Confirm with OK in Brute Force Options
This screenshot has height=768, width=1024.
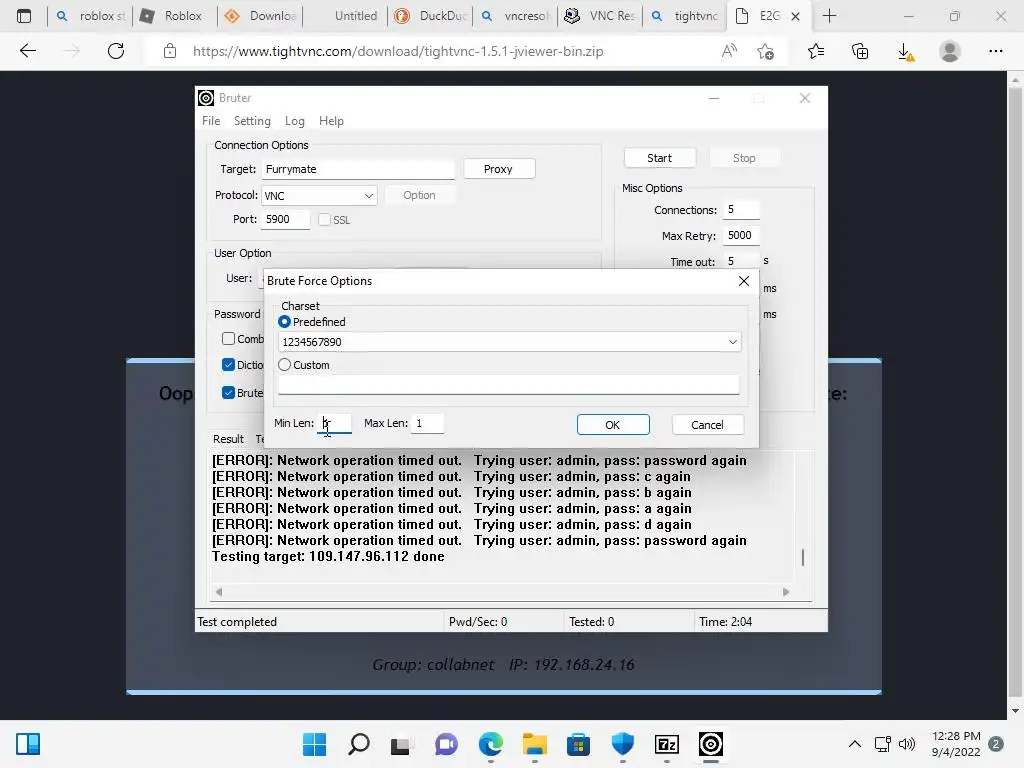613,424
